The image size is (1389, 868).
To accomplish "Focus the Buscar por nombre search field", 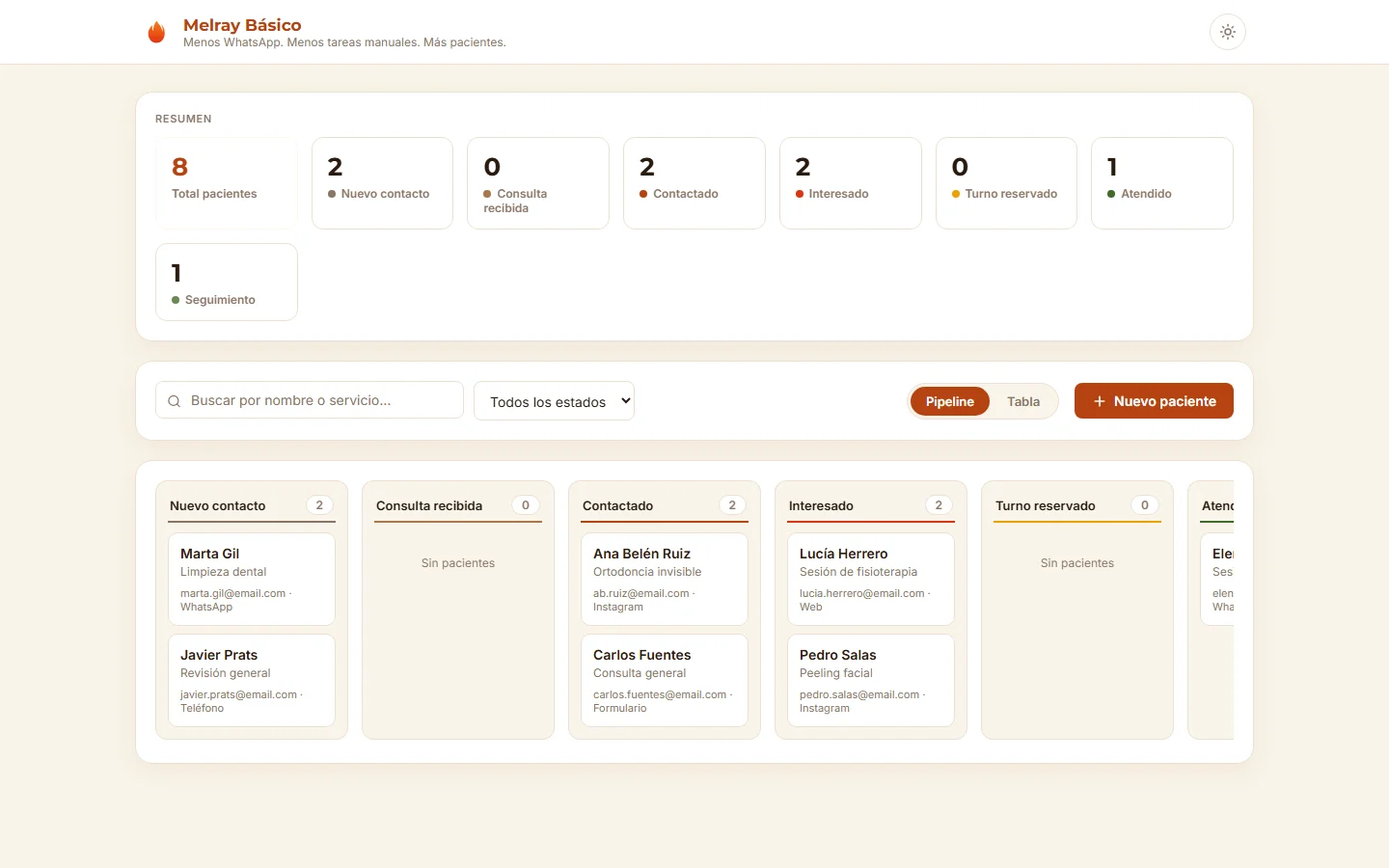I will [310, 400].
